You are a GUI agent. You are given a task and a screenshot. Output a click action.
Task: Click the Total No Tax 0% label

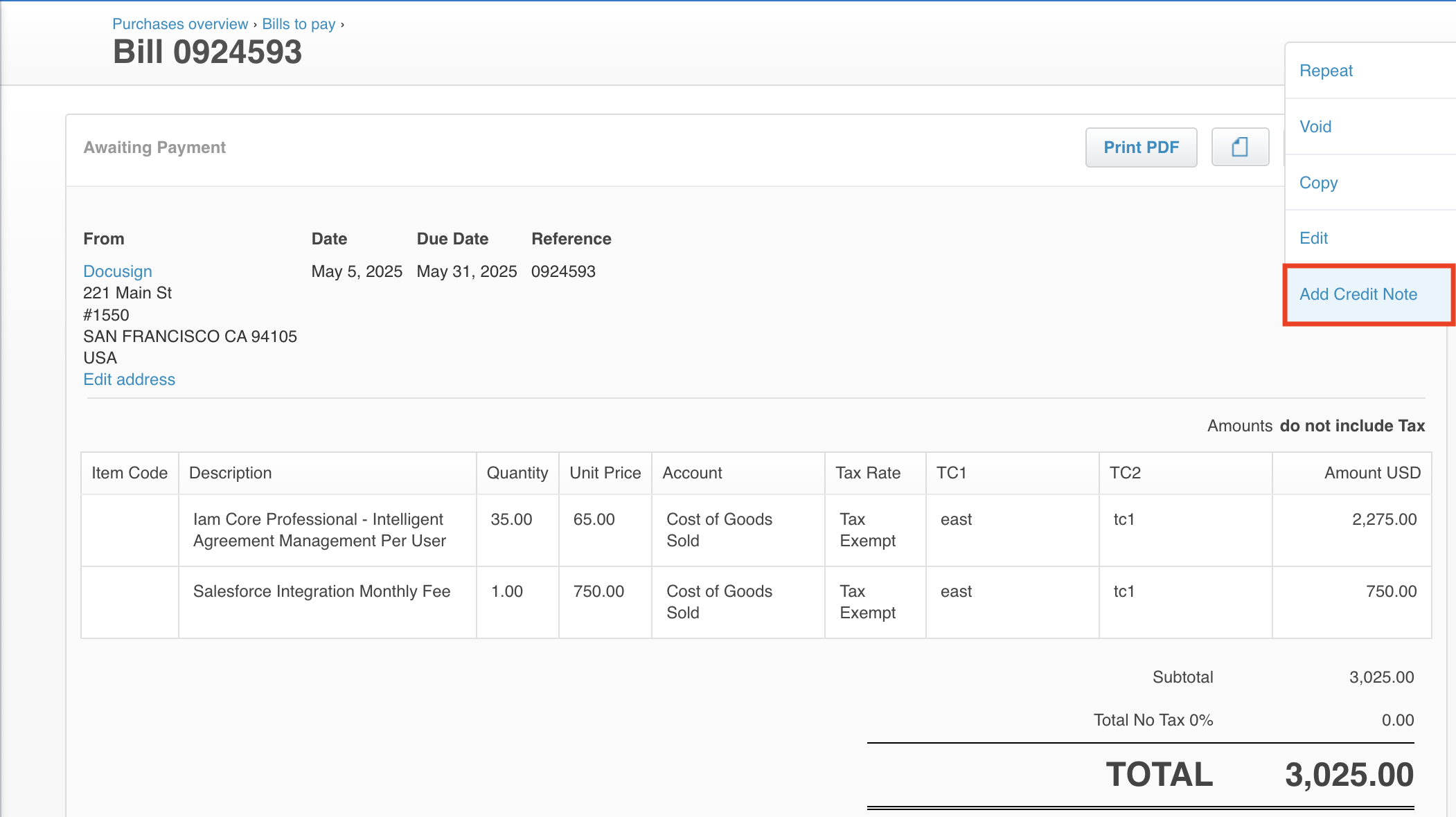click(1153, 720)
